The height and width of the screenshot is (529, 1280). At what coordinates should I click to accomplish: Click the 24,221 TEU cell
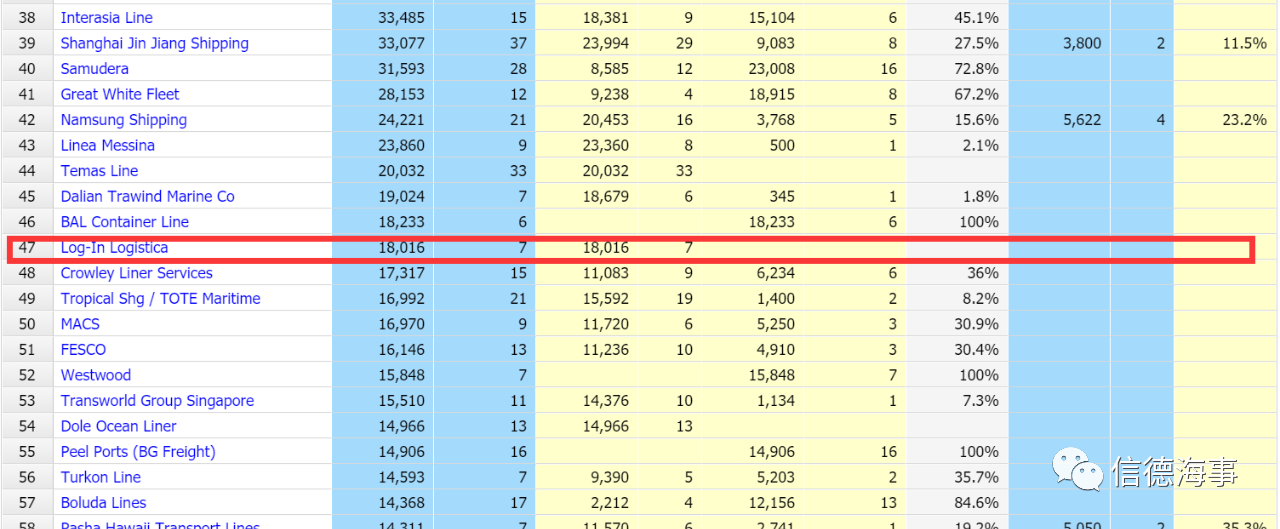pyautogui.click(x=402, y=120)
